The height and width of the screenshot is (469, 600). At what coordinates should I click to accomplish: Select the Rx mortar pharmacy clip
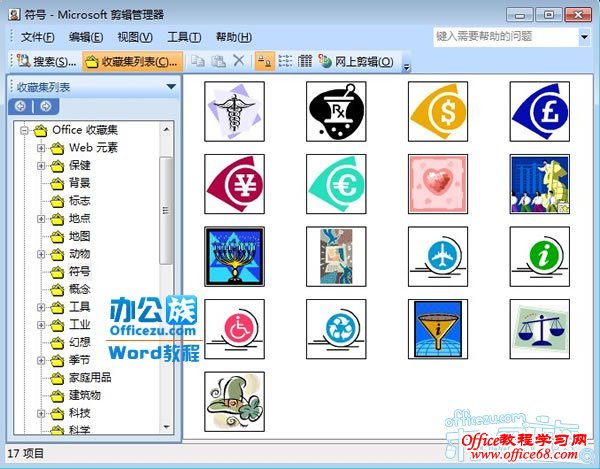point(336,111)
